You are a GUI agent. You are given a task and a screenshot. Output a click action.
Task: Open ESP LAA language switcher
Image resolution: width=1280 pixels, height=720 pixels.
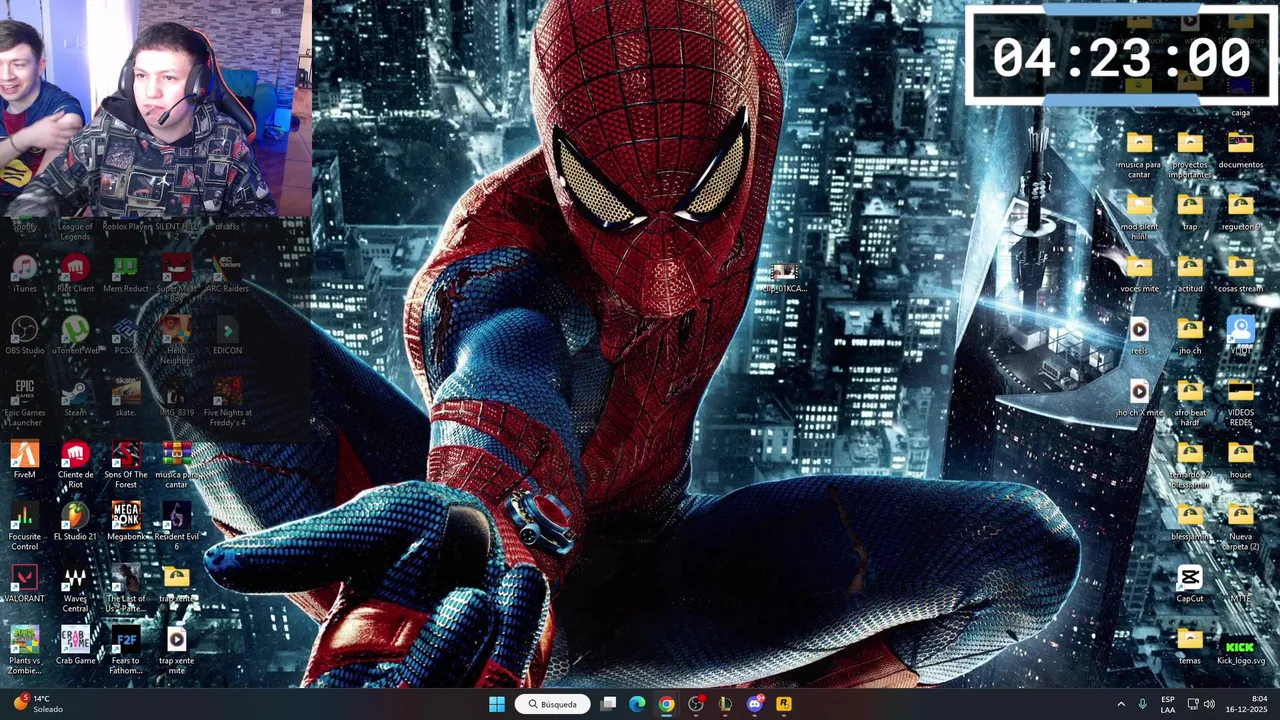tap(1168, 704)
